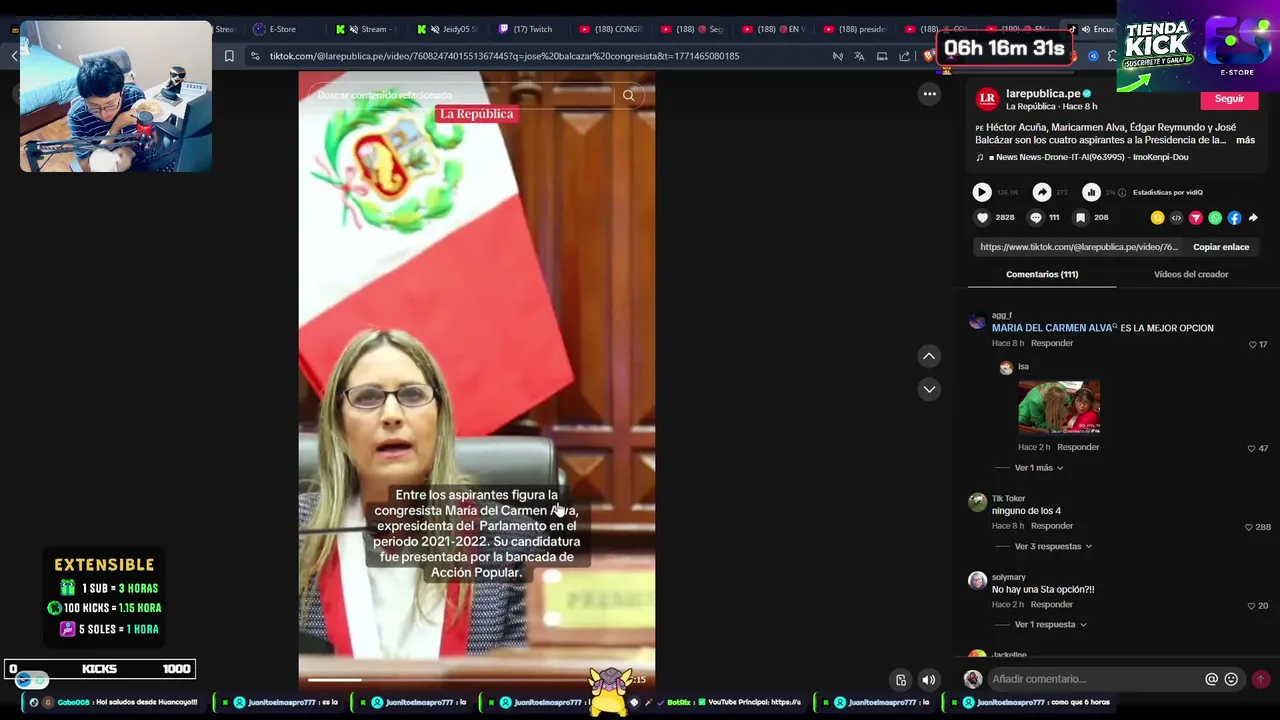Click the bookmark icon in the browser address bar
1280x720 pixels.
tap(229, 56)
